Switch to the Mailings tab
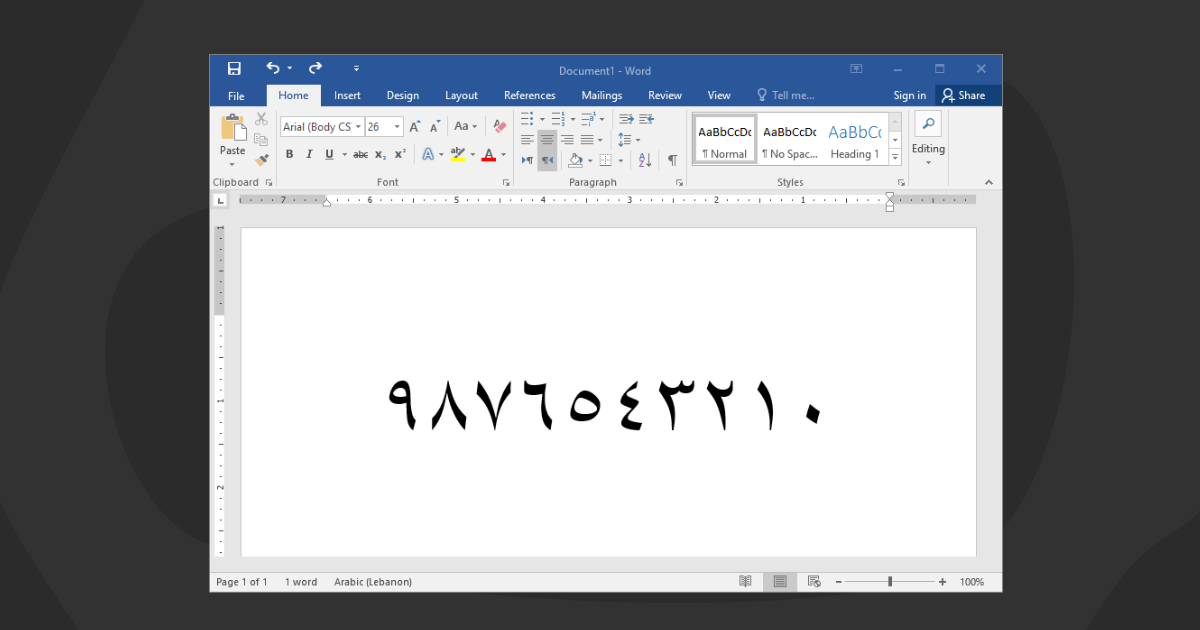 (602, 96)
